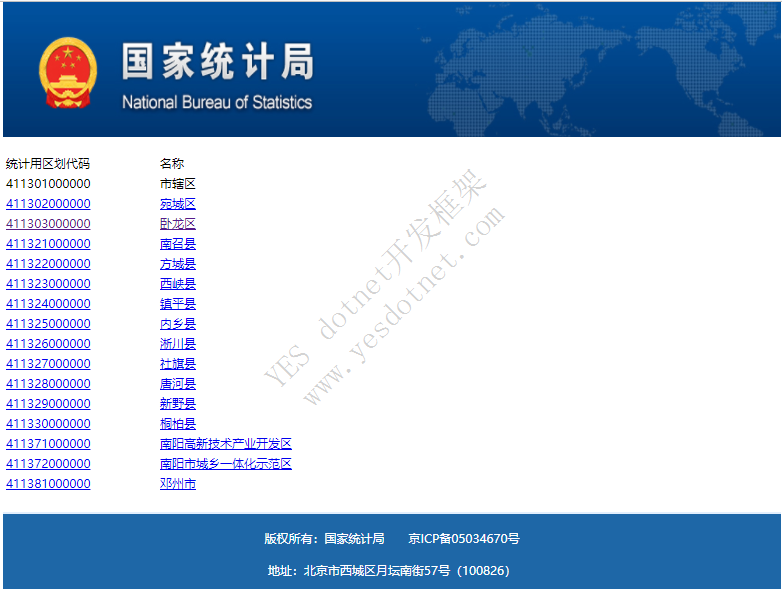
Task: Click code 411328000000
Action: pyautogui.click(x=48, y=384)
